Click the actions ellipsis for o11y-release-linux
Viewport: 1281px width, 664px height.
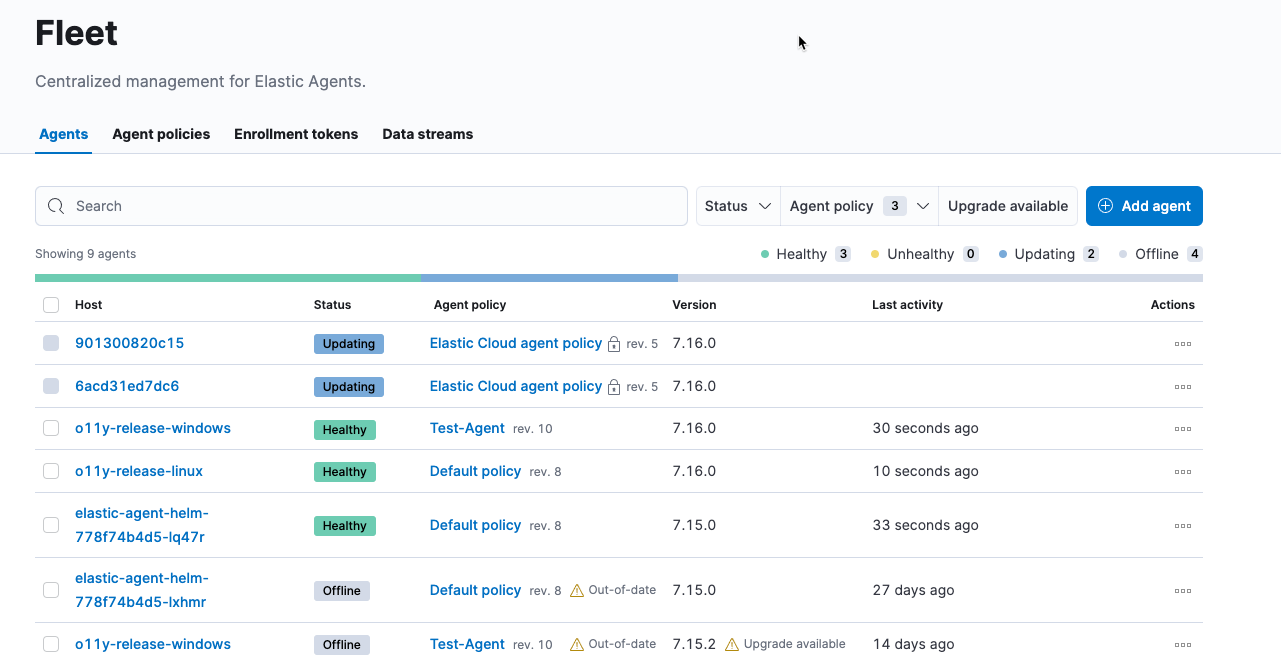[1183, 471]
